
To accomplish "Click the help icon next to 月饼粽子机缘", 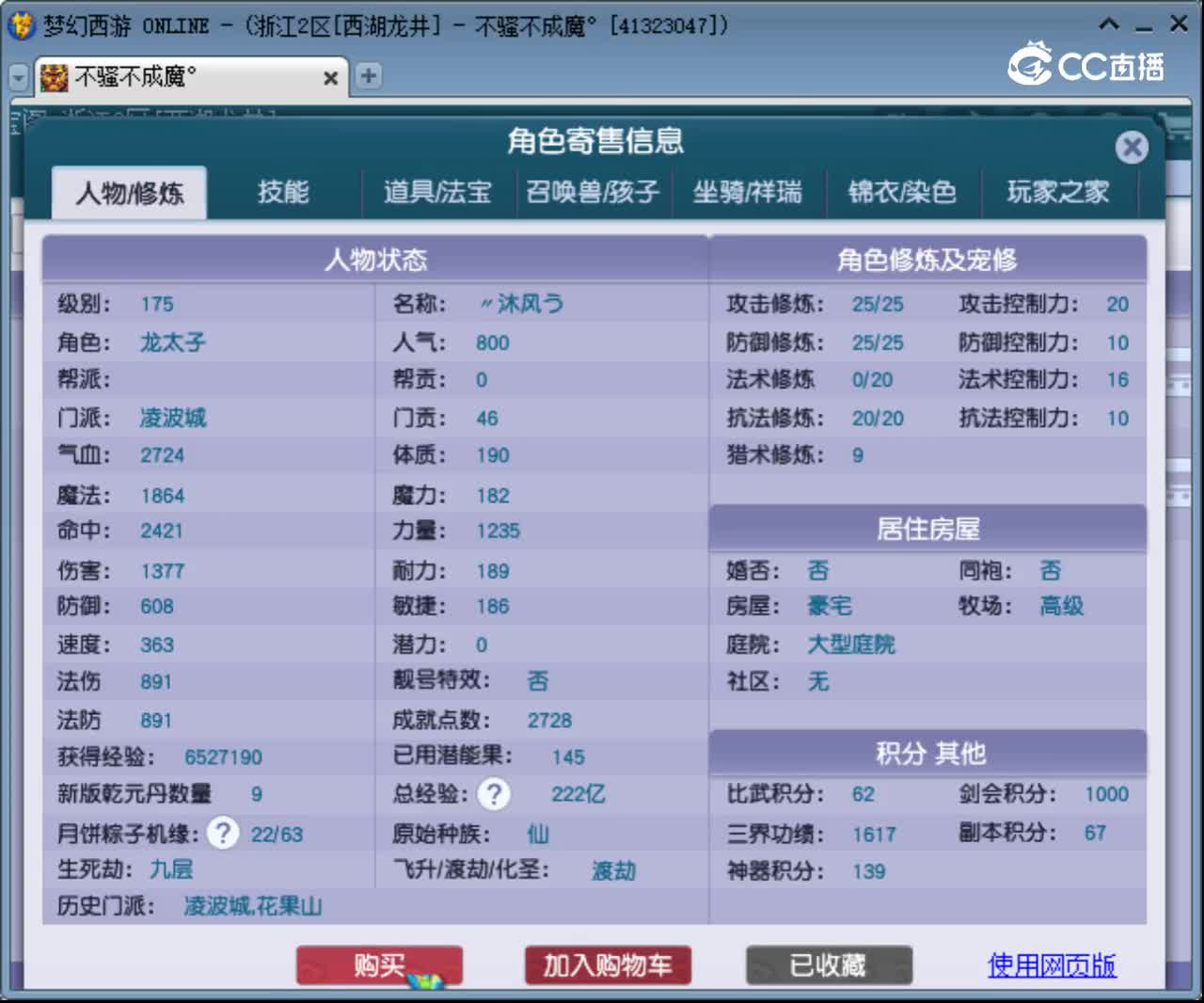I will click(223, 833).
